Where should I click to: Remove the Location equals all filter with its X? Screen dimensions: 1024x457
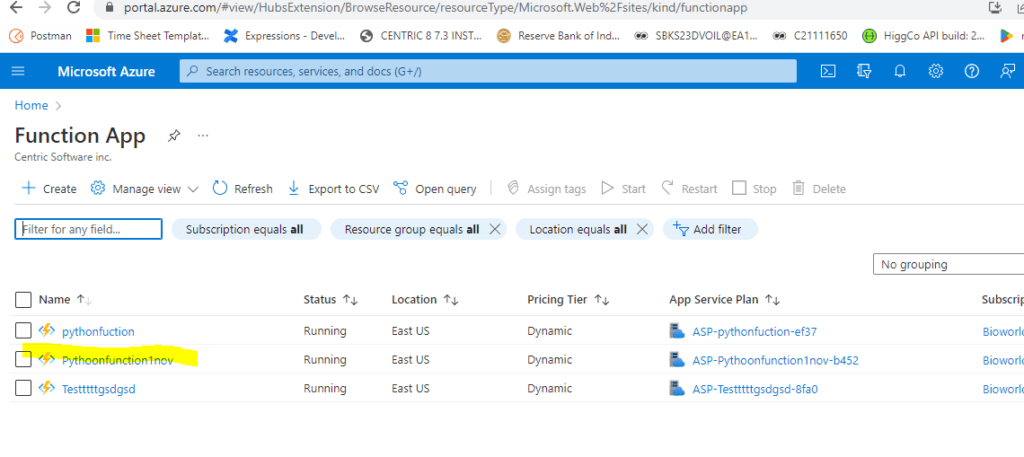coord(642,229)
